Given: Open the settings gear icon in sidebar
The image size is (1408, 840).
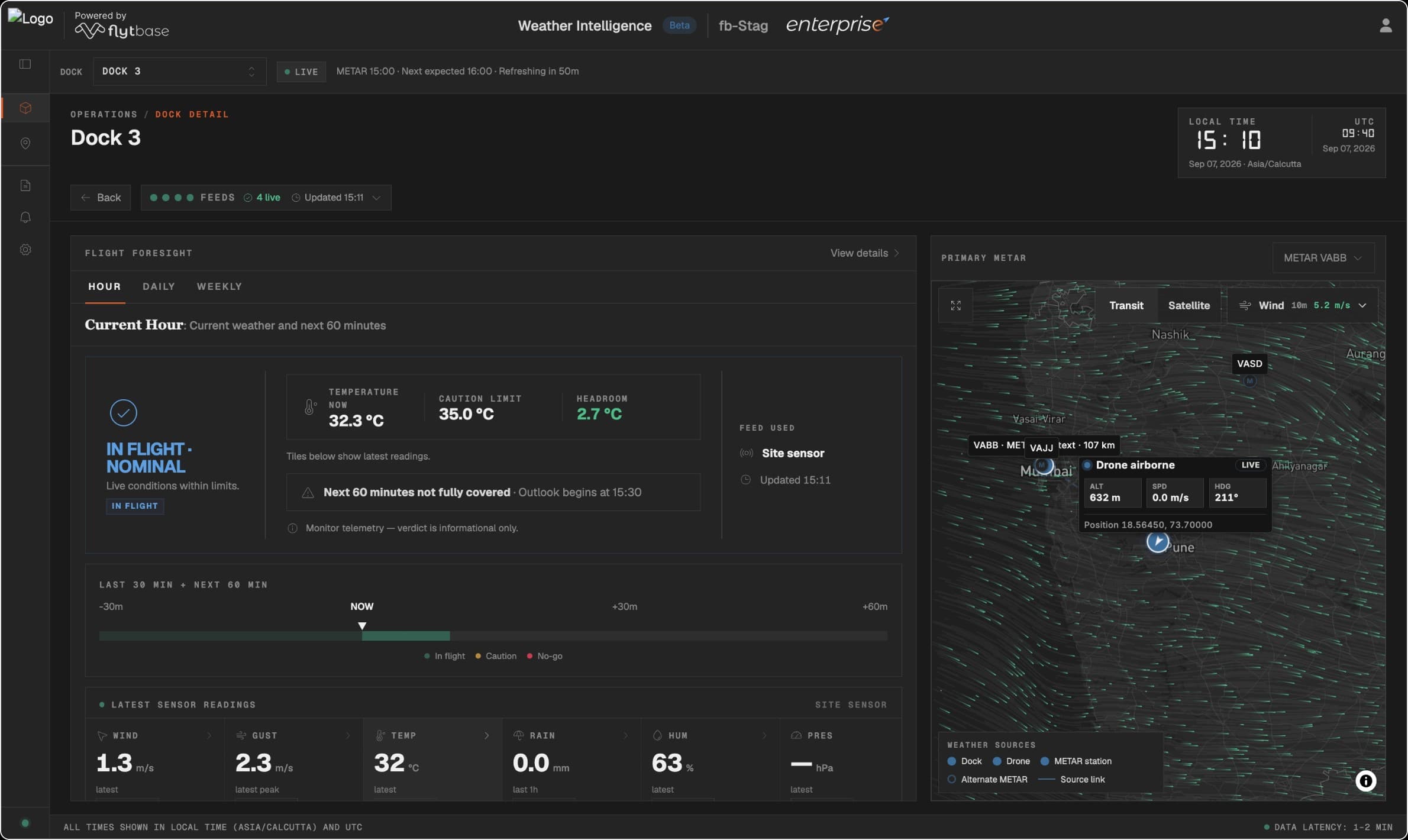Looking at the screenshot, I should coord(25,250).
